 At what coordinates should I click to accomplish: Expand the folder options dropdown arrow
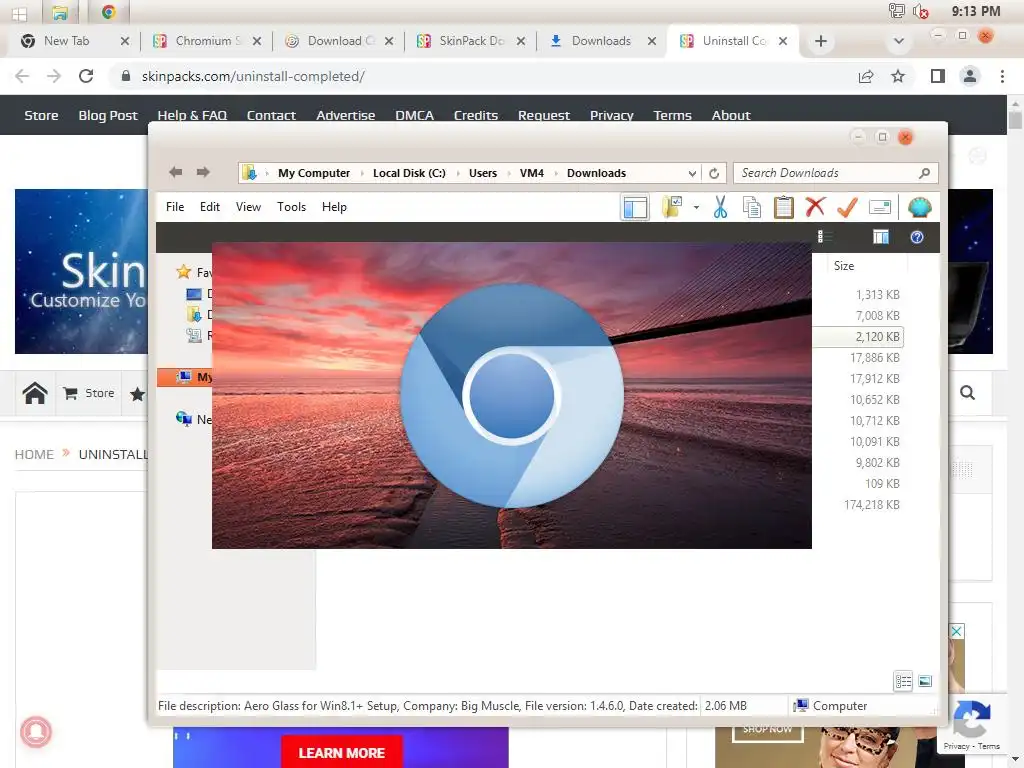pos(696,208)
